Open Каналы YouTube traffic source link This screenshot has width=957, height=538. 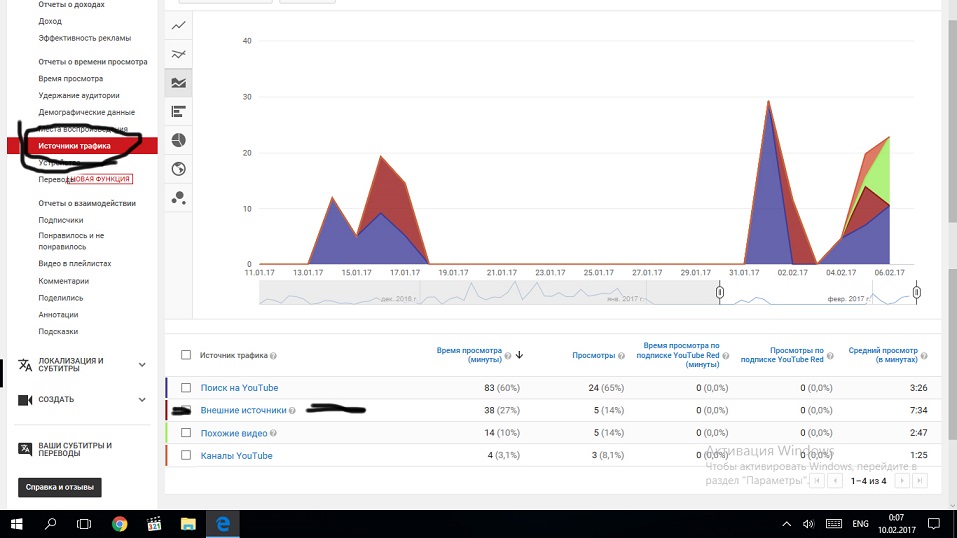236,456
